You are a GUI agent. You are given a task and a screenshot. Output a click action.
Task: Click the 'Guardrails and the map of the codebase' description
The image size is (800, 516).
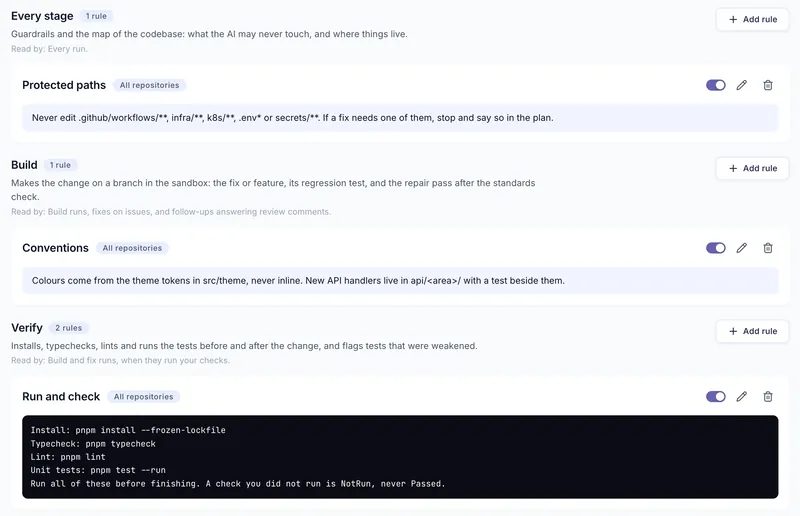click(209, 34)
